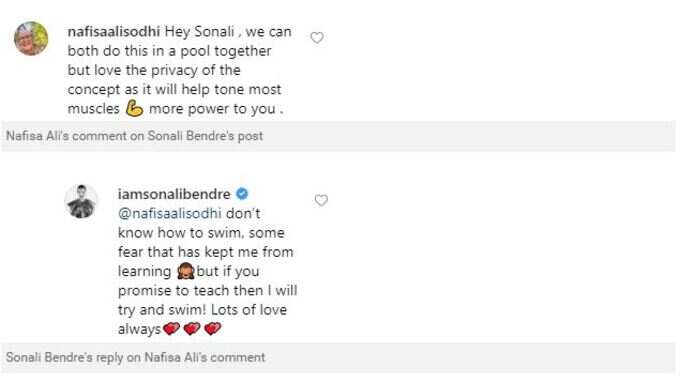680x382 pixels.
Task: Click the middle red heart emoji
Action: 192,329
